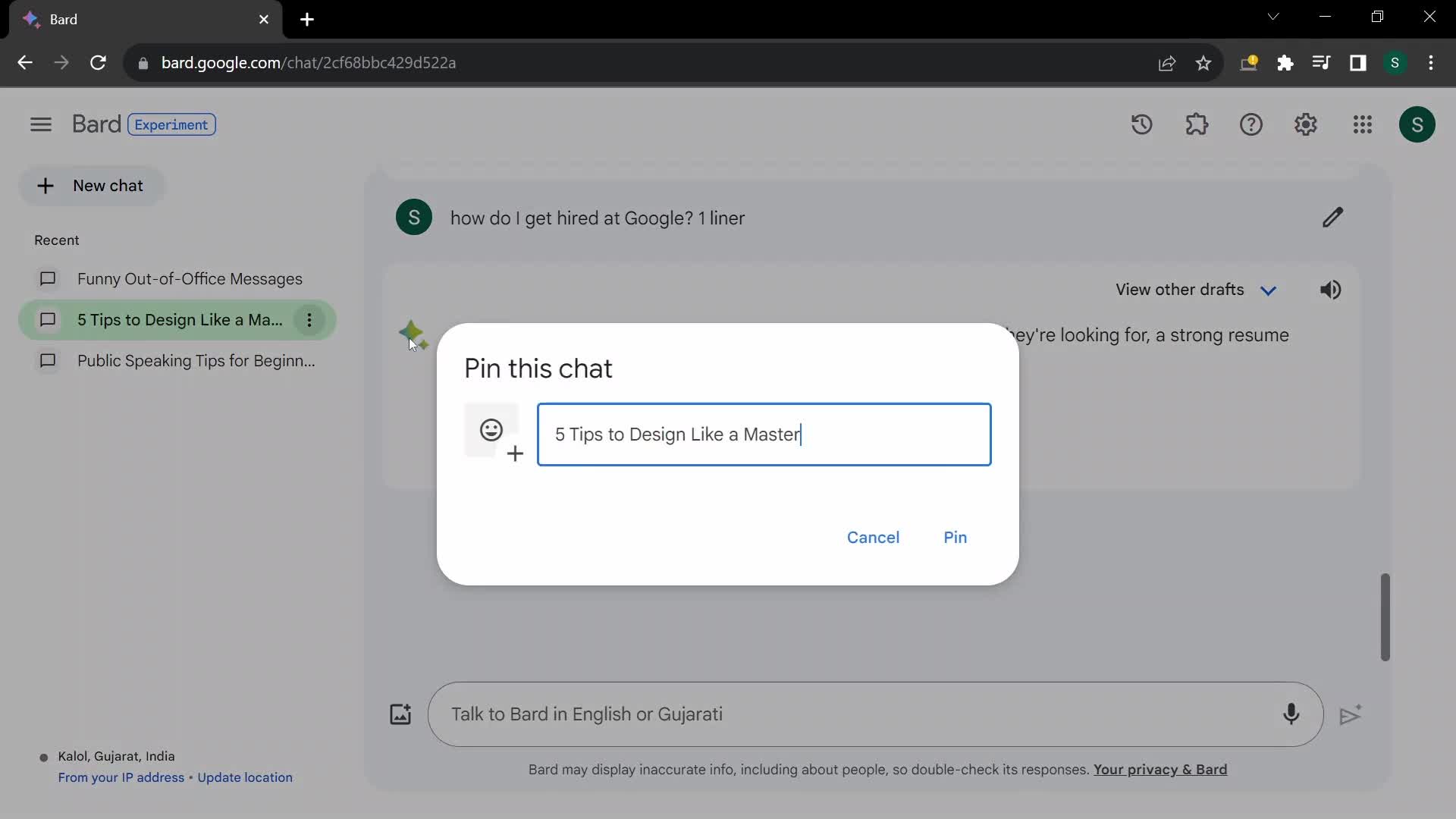Click the help question mark icon
The width and height of the screenshot is (1456, 819).
[1251, 123]
